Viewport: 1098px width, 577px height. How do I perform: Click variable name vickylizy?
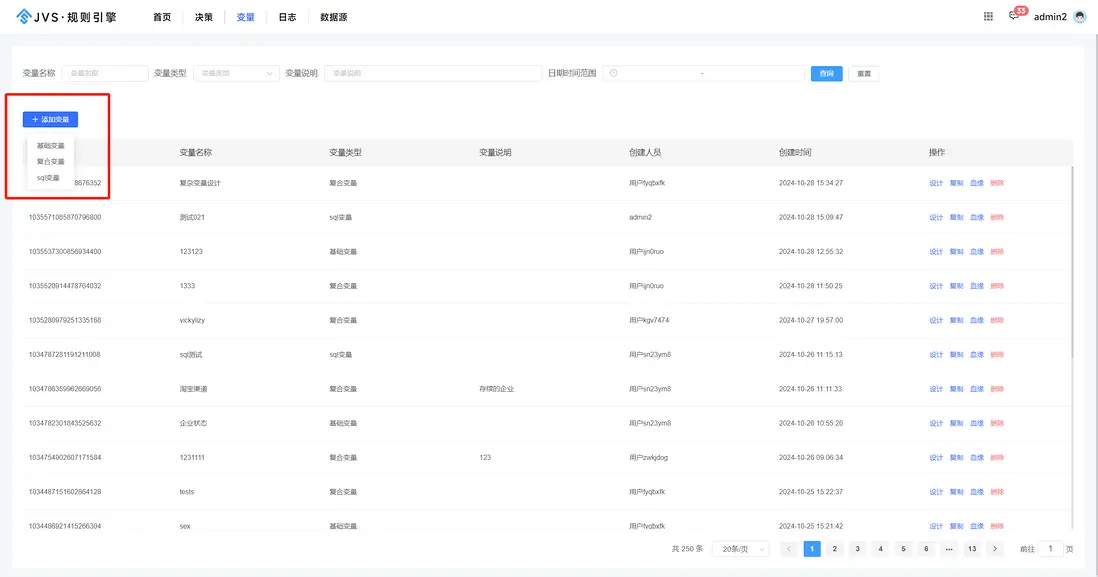pos(192,321)
